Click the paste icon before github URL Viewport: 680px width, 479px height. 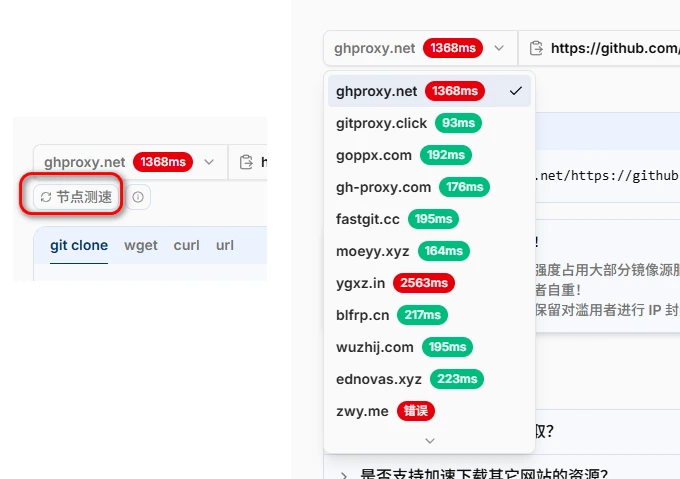(536, 48)
